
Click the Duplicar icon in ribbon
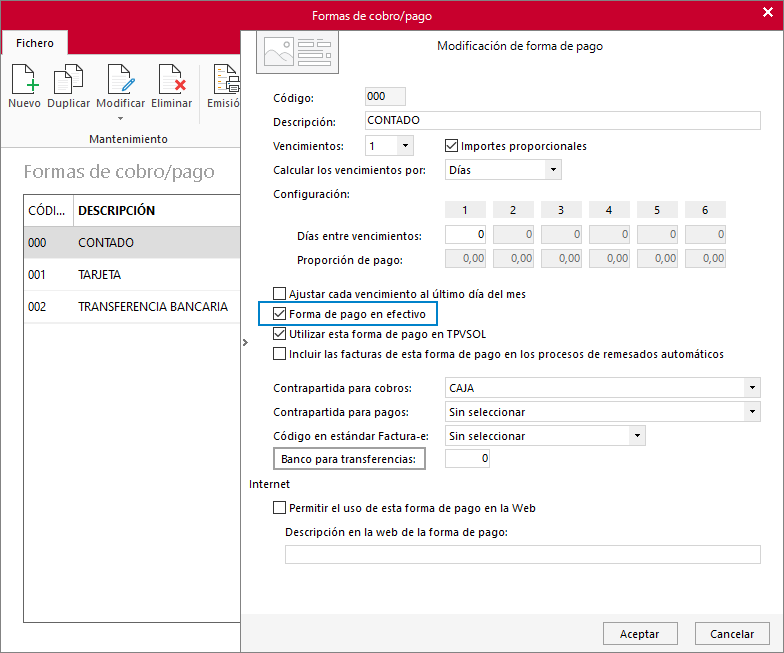tap(68, 79)
